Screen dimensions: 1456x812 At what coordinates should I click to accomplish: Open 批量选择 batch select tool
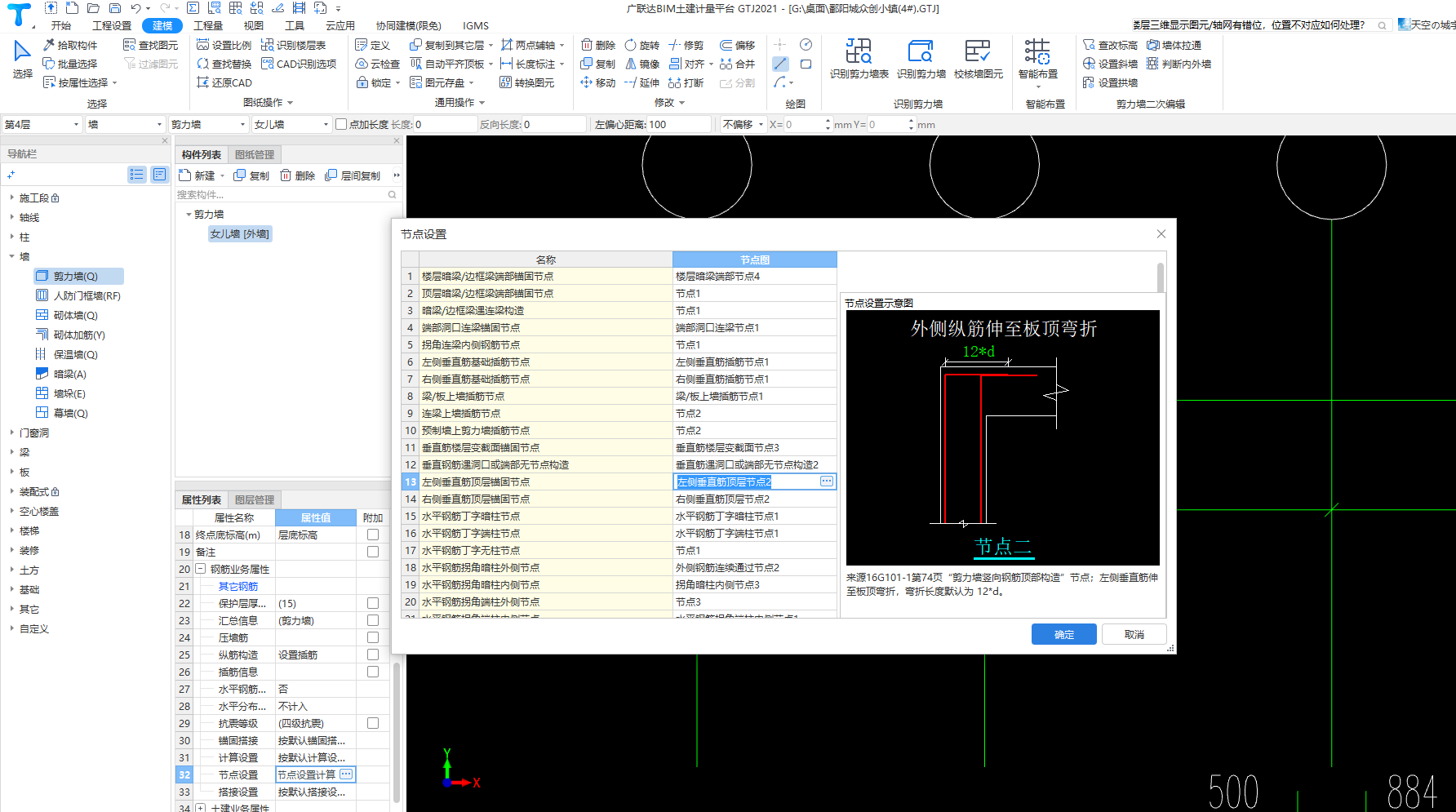click(70, 64)
